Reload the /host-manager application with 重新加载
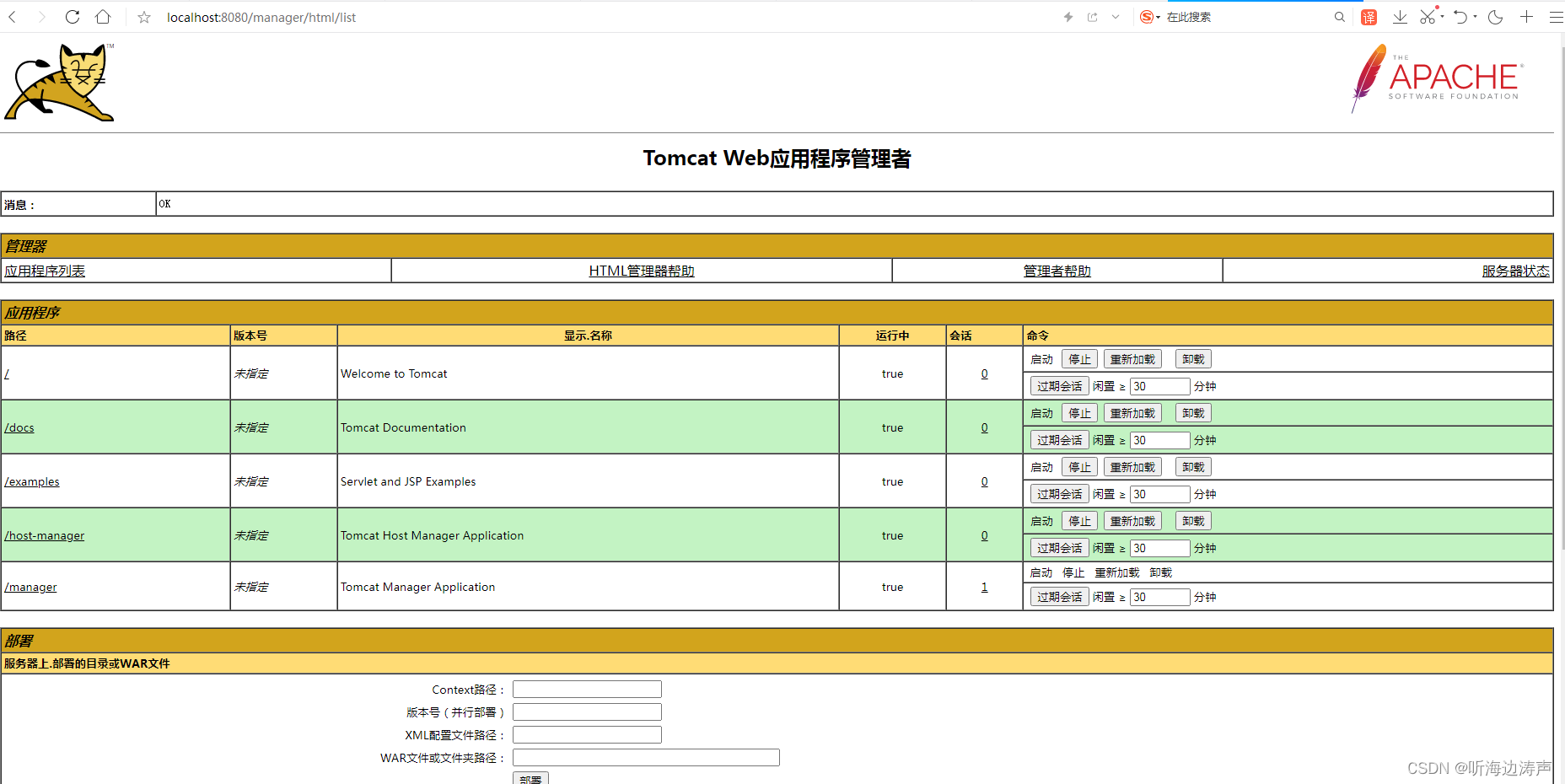The image size is (1565, 784). pos(1132,521)
